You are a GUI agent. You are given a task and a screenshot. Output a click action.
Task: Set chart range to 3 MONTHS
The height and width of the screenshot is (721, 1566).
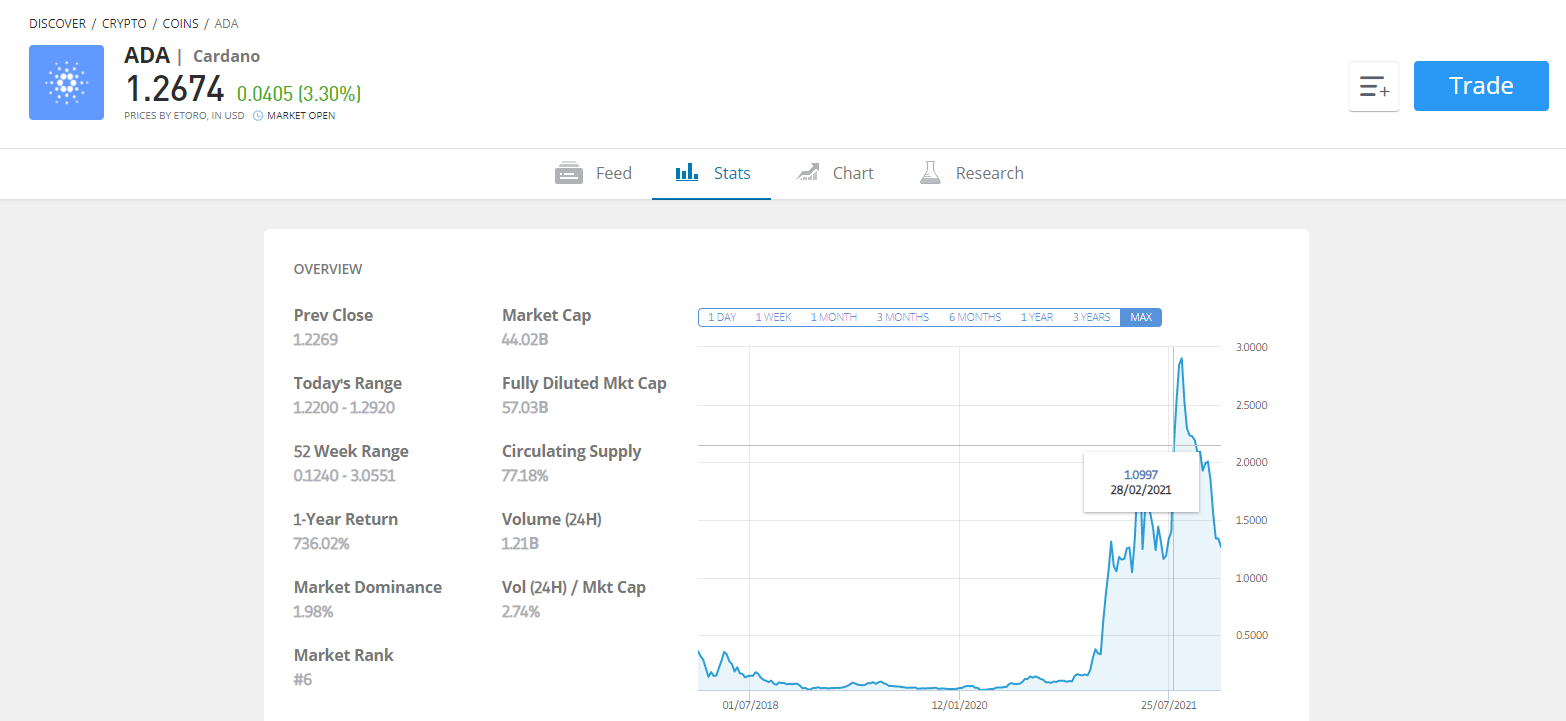pyautogui.click(x=903, y=317)
